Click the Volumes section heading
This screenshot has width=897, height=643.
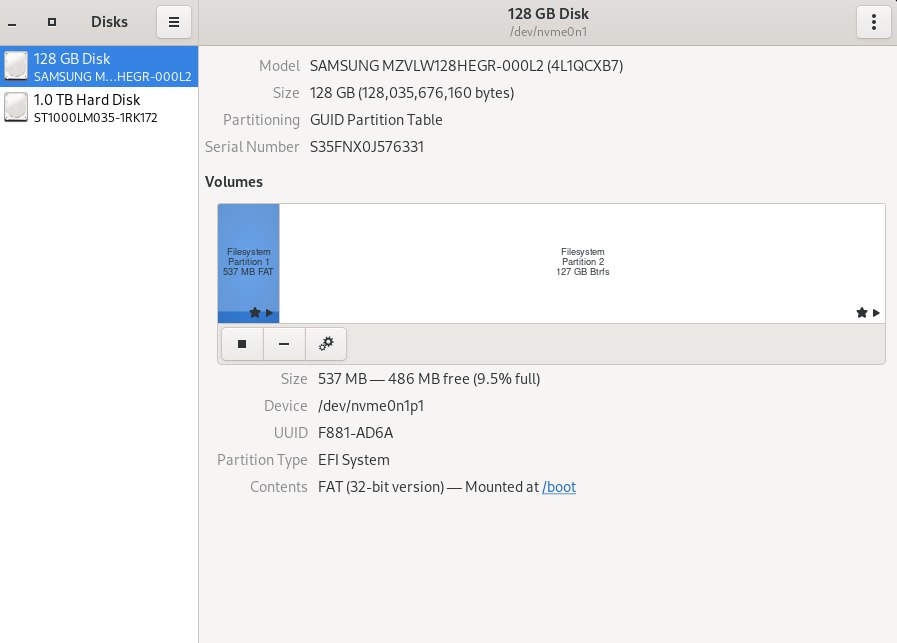click(x=234, y=182)
